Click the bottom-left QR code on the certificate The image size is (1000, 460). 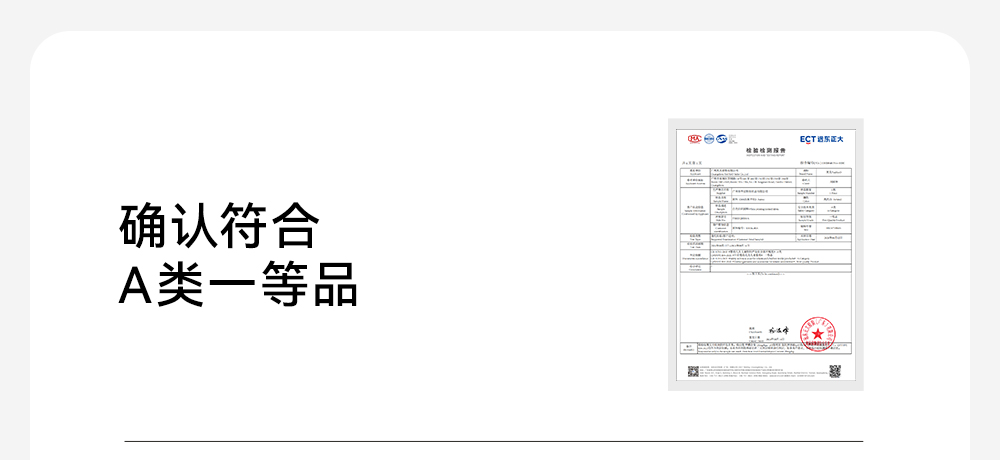coord(693,371)
